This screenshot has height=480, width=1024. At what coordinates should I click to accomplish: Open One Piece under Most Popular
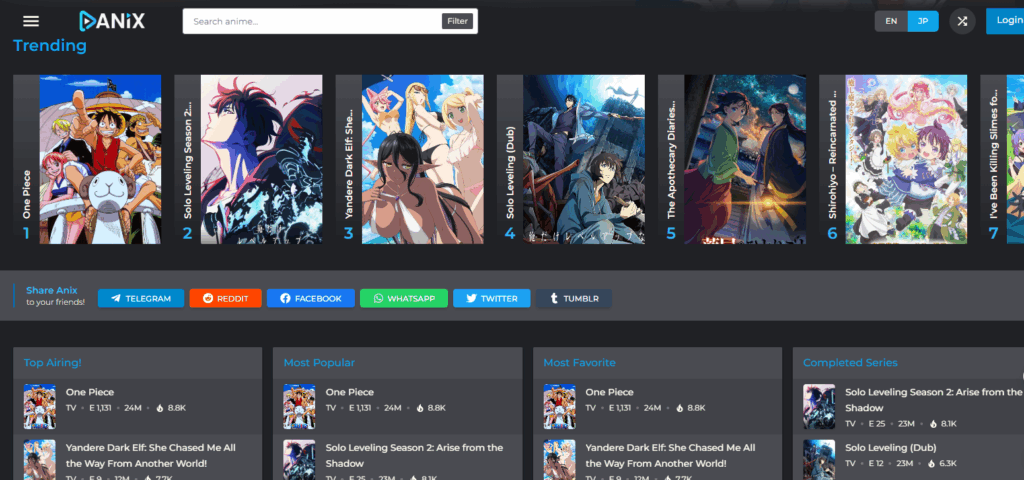350,392
